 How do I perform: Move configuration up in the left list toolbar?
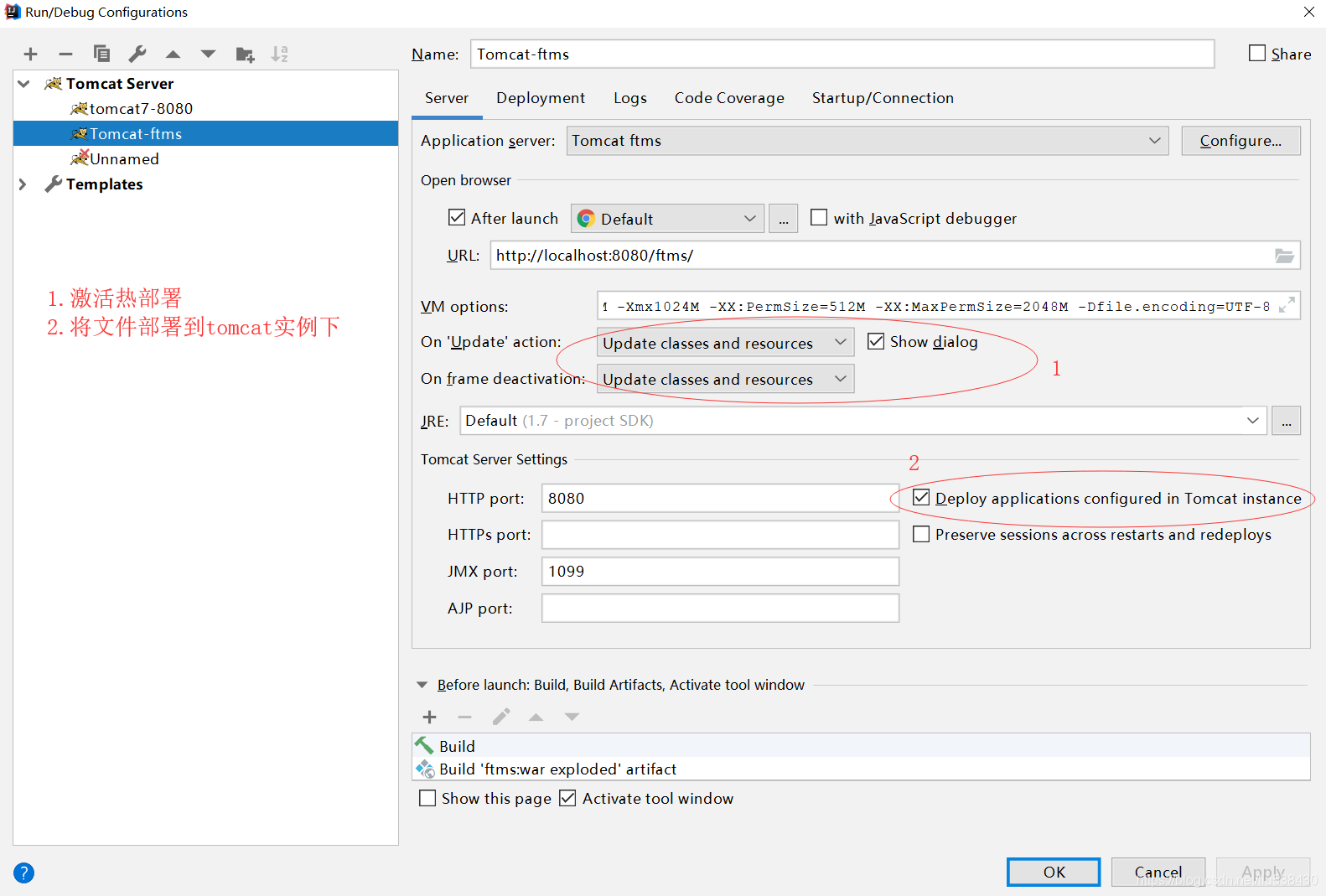coord(173,54)
